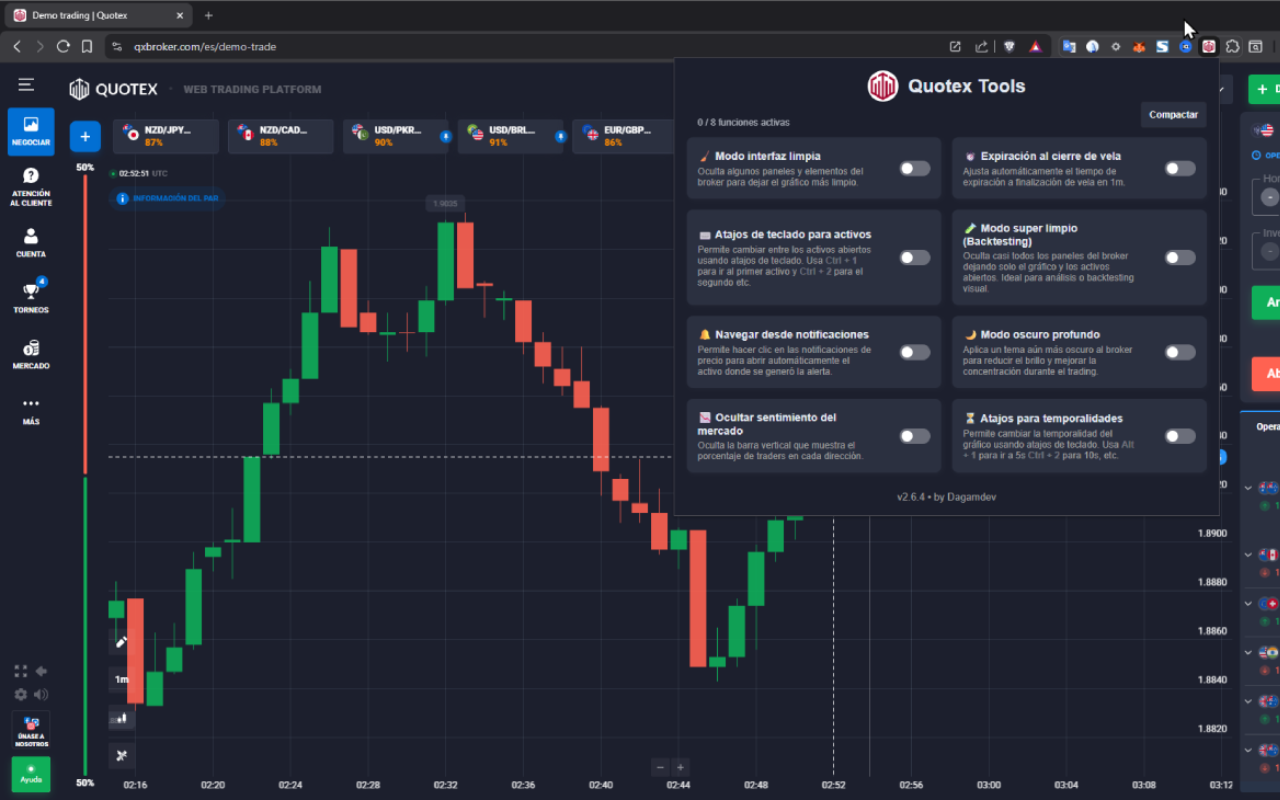This screenshot has height=800, width=1280.
Task: Open the Únase a nosotros social box
Action: click(x=31, y=731)
